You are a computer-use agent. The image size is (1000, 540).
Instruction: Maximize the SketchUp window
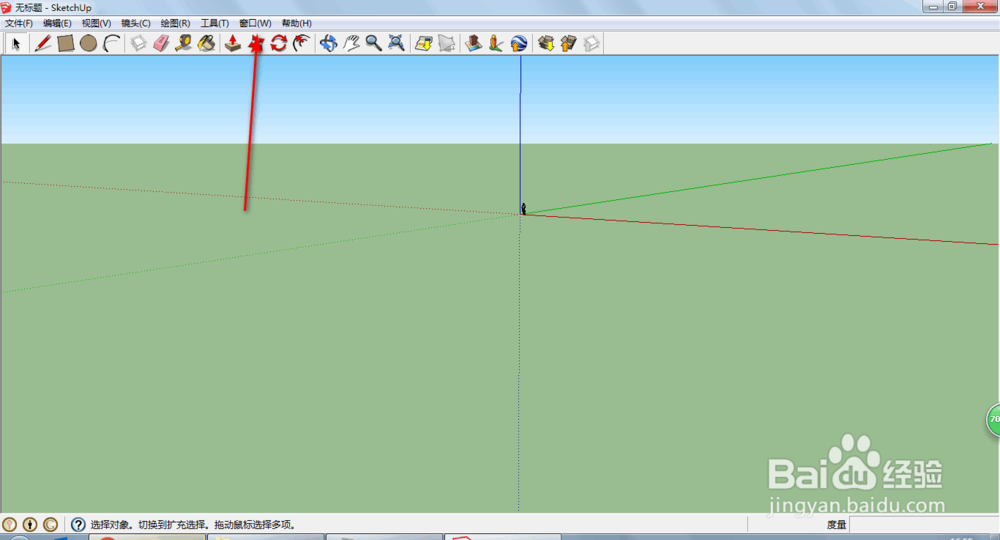coord(952,6)
